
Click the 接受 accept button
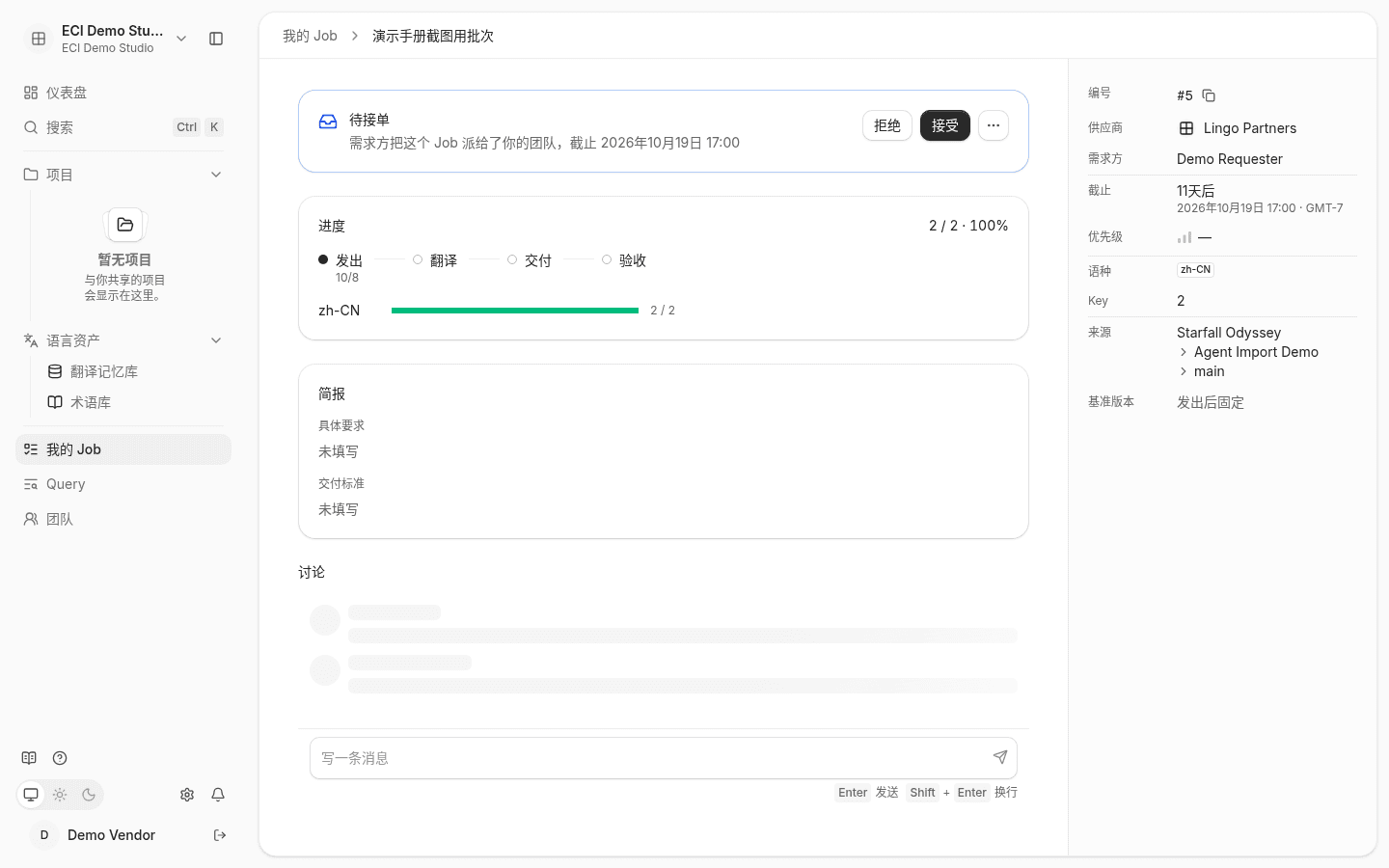click(945, 125)
